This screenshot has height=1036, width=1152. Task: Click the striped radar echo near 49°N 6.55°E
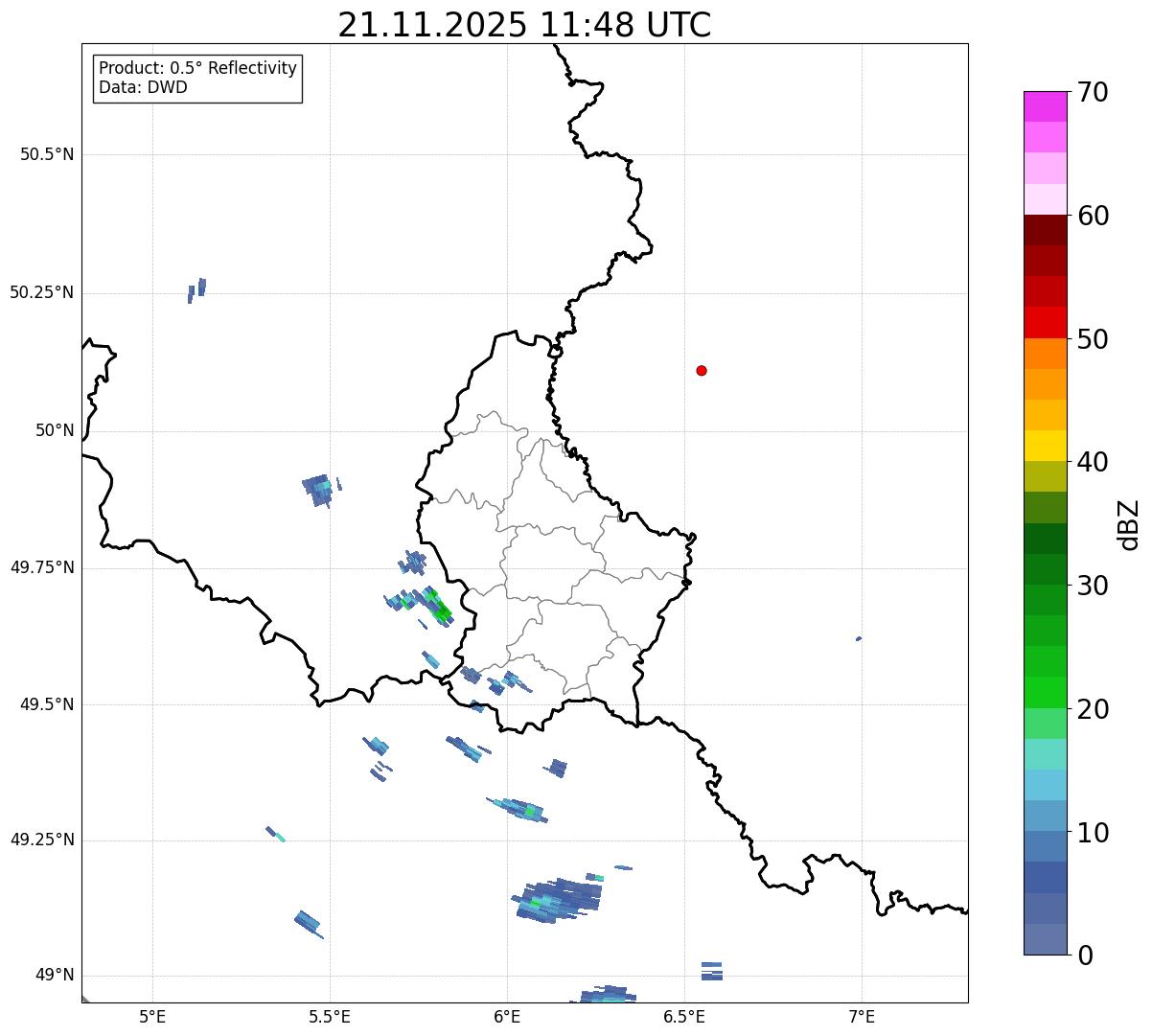711,971
